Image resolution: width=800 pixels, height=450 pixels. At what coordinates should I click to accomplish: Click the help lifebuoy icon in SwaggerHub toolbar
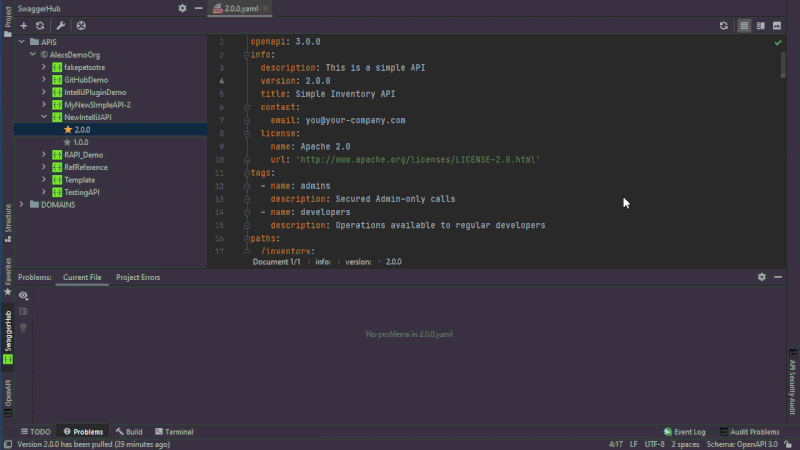click(x=81, y=26)
